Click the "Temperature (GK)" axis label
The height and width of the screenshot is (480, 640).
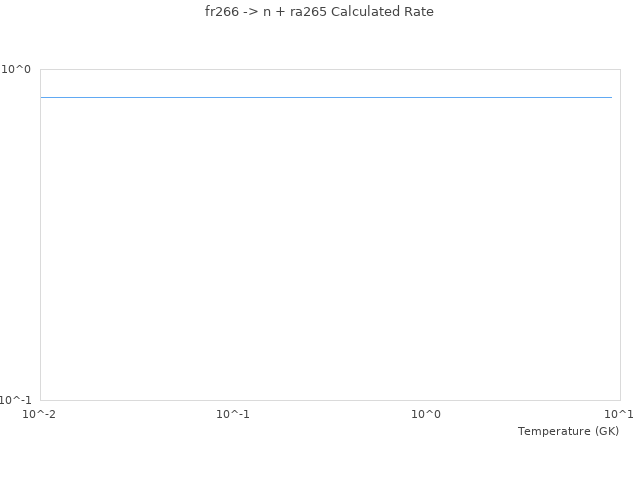point(568,431)
